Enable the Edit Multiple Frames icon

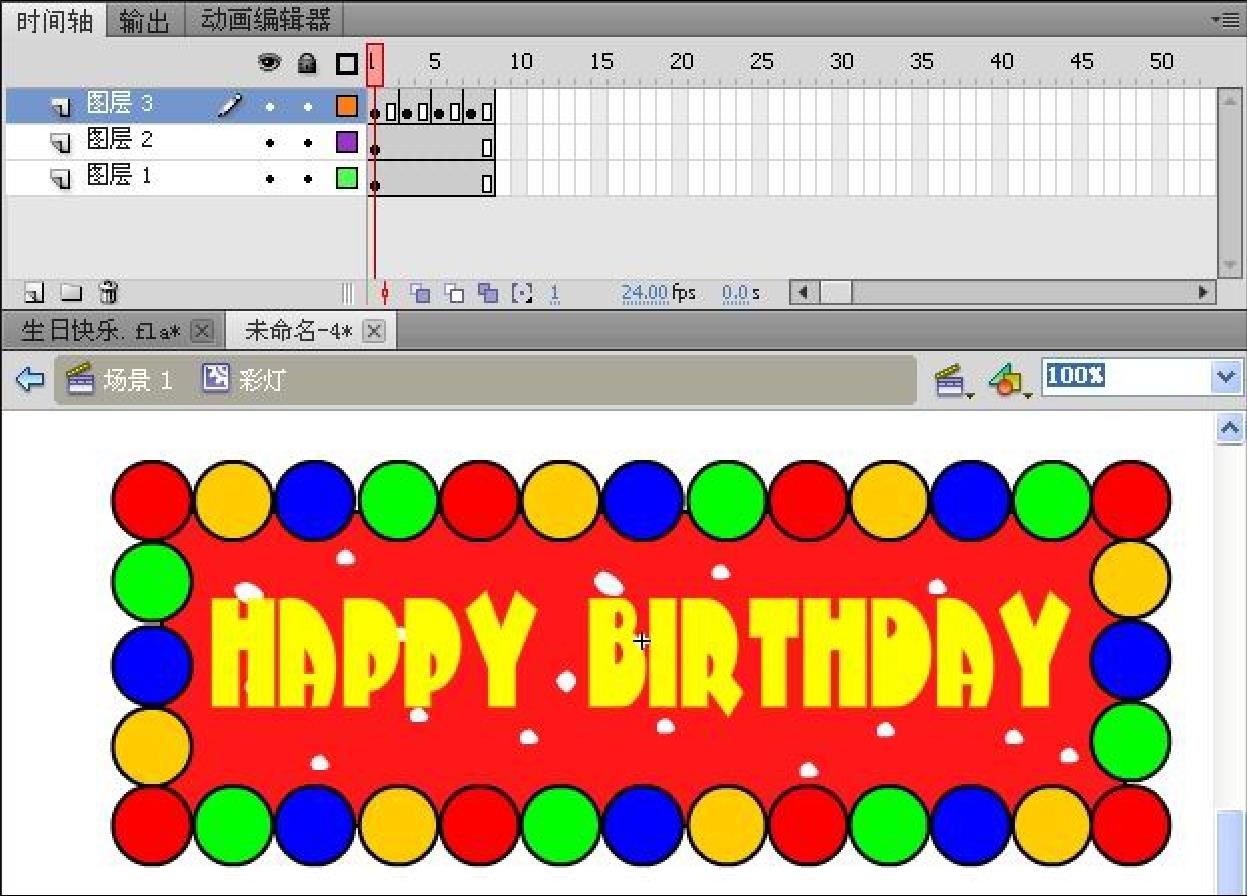coord(487,293)
